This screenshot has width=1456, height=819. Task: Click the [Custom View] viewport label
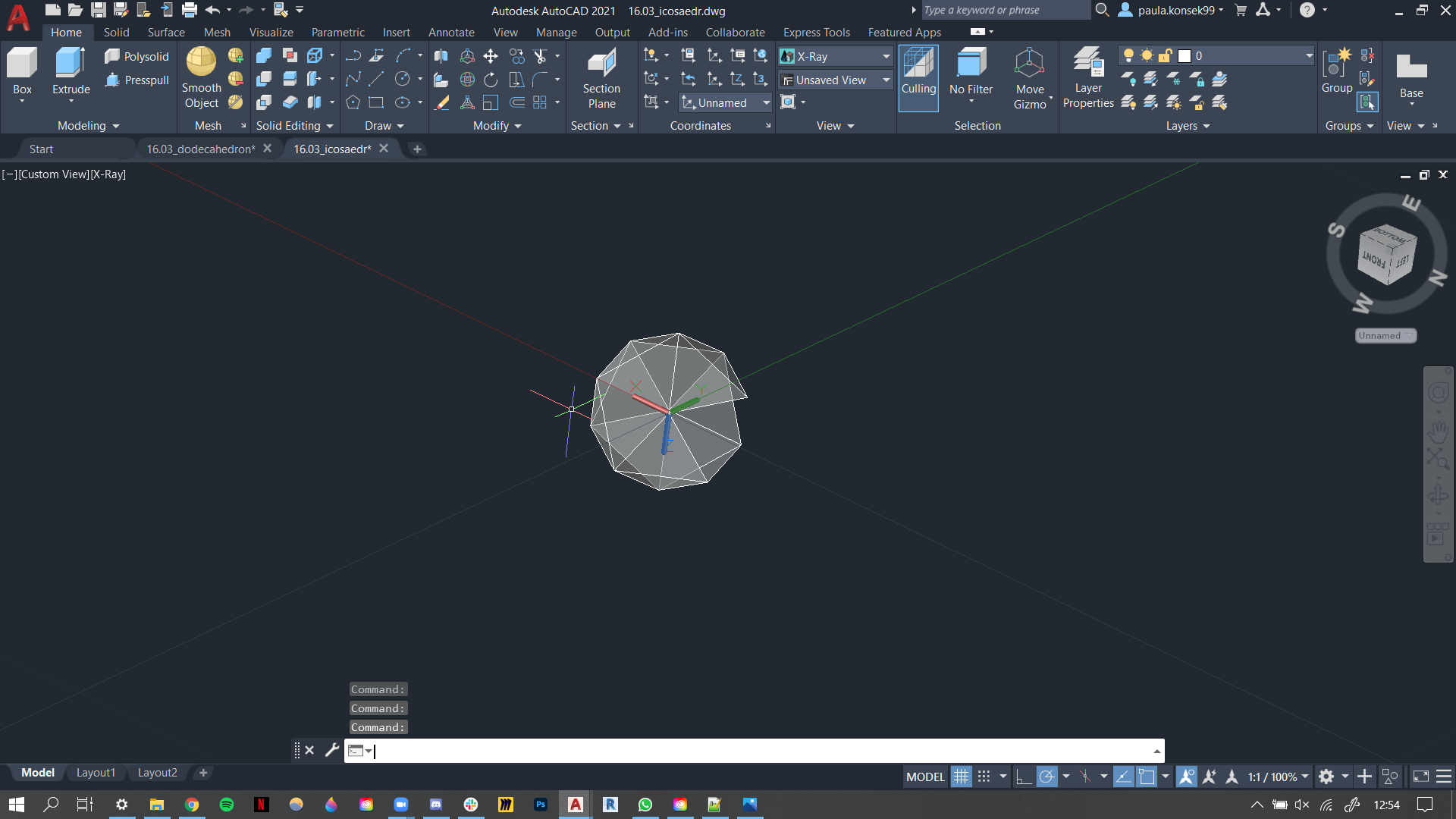(53, 174)
